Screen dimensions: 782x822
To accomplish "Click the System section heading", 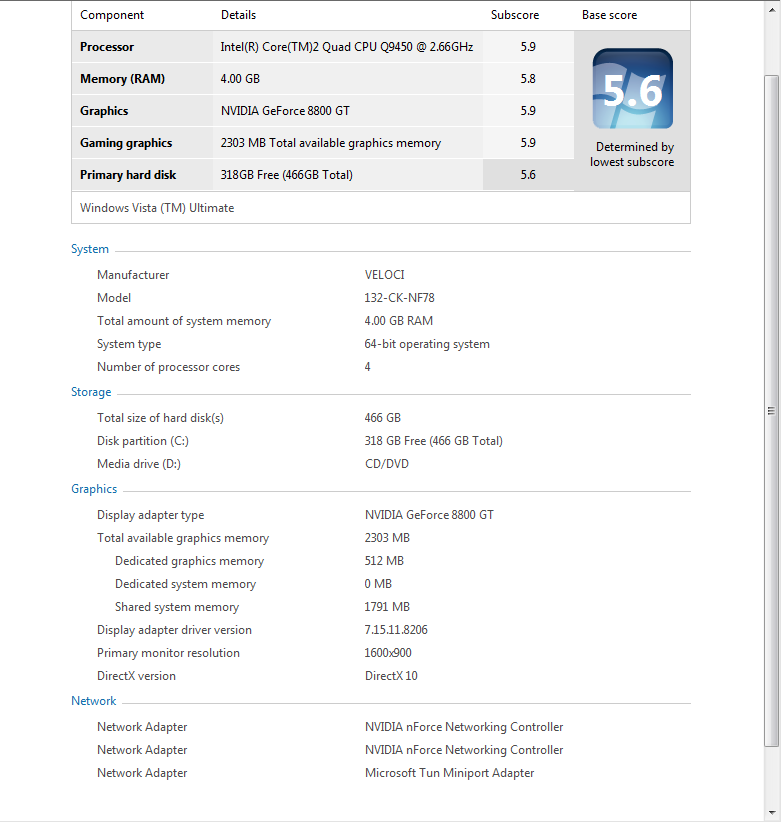I will click(x=90, y=250).
